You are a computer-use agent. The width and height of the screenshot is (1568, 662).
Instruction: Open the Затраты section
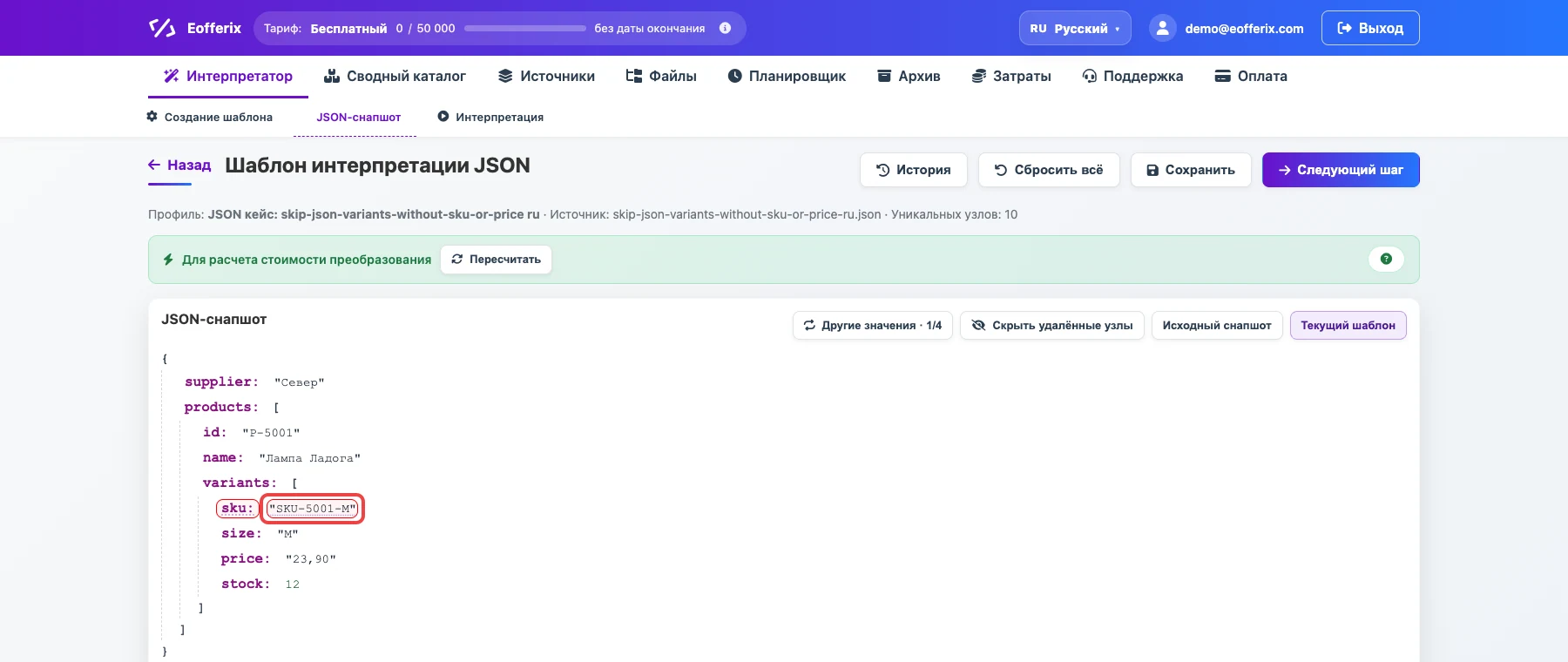point(1011,77)
